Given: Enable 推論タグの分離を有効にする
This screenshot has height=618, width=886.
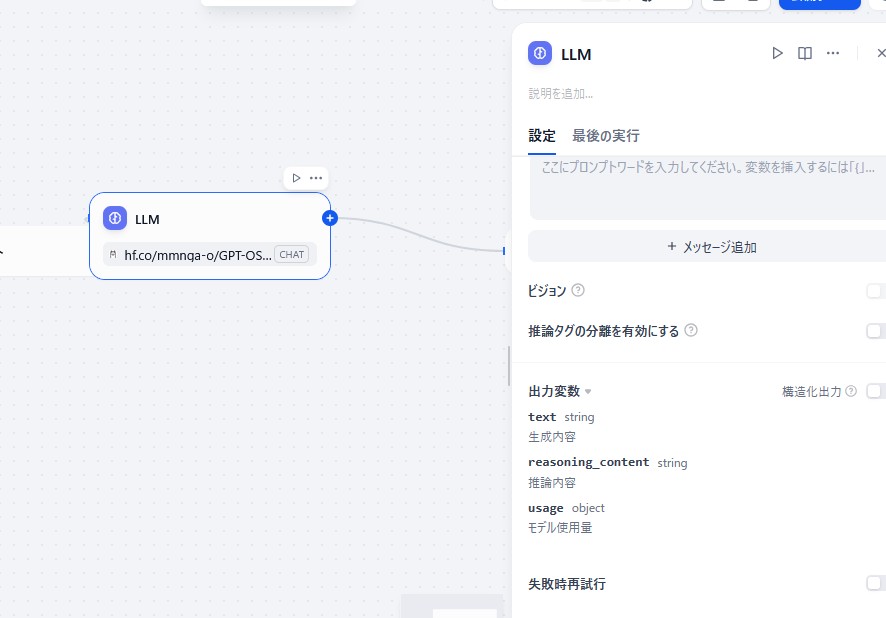Looking at the screenshot, I should click(x=878, y=330).
